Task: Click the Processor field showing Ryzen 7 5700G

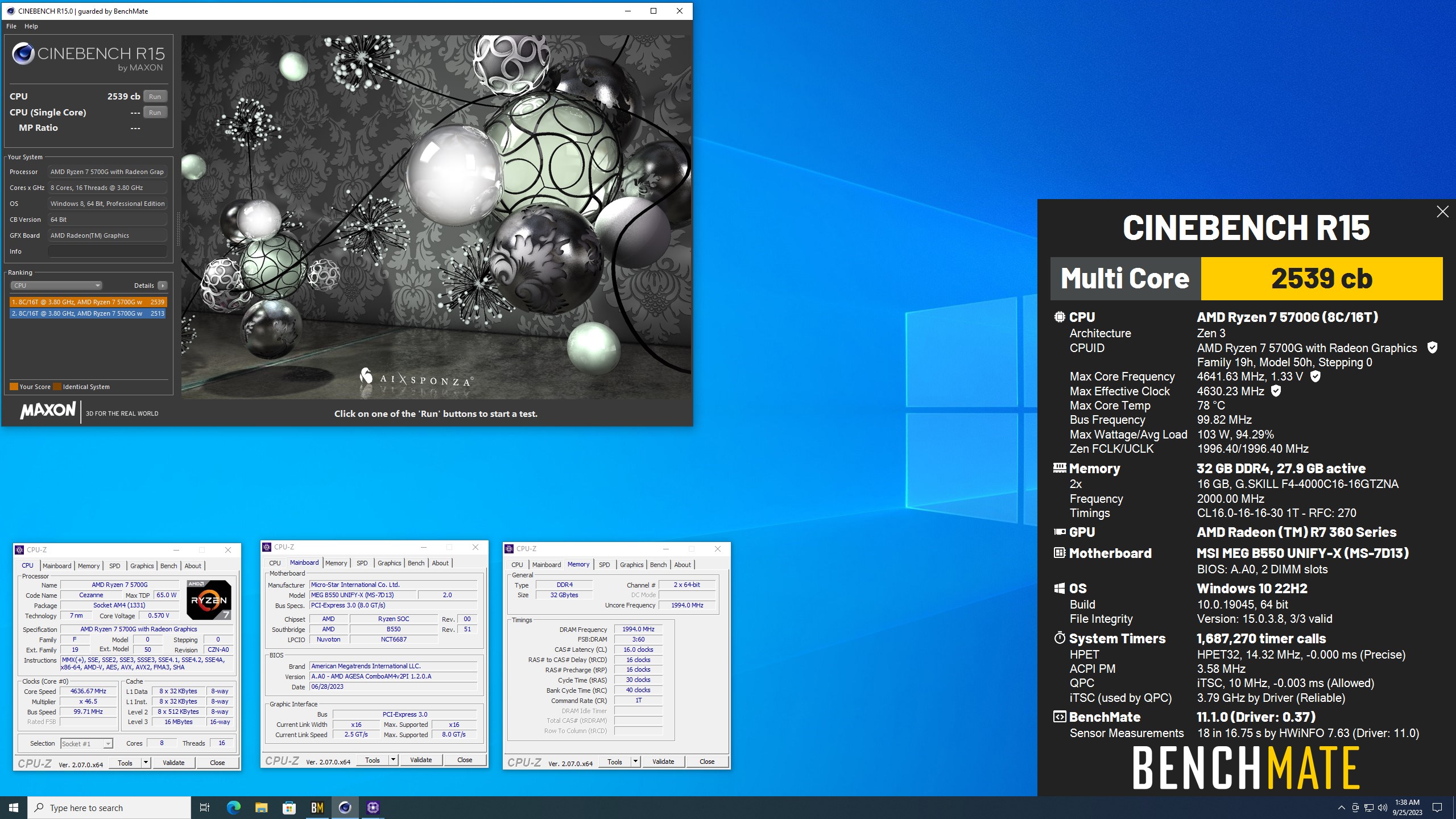Action: click(107, 172)
